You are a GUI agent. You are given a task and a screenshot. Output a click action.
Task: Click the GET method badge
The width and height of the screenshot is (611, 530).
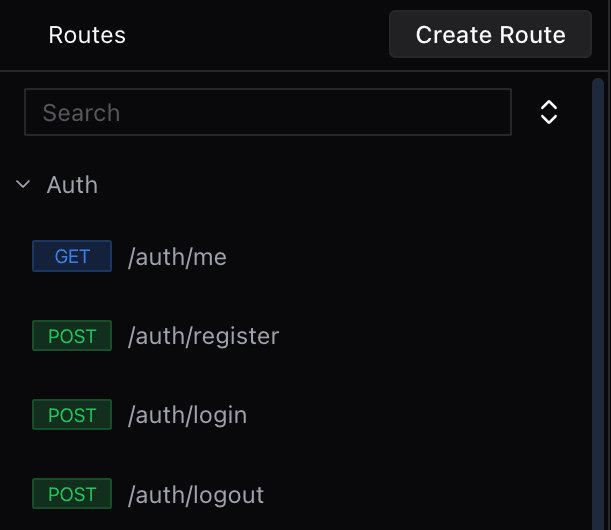tap(72, 257)
